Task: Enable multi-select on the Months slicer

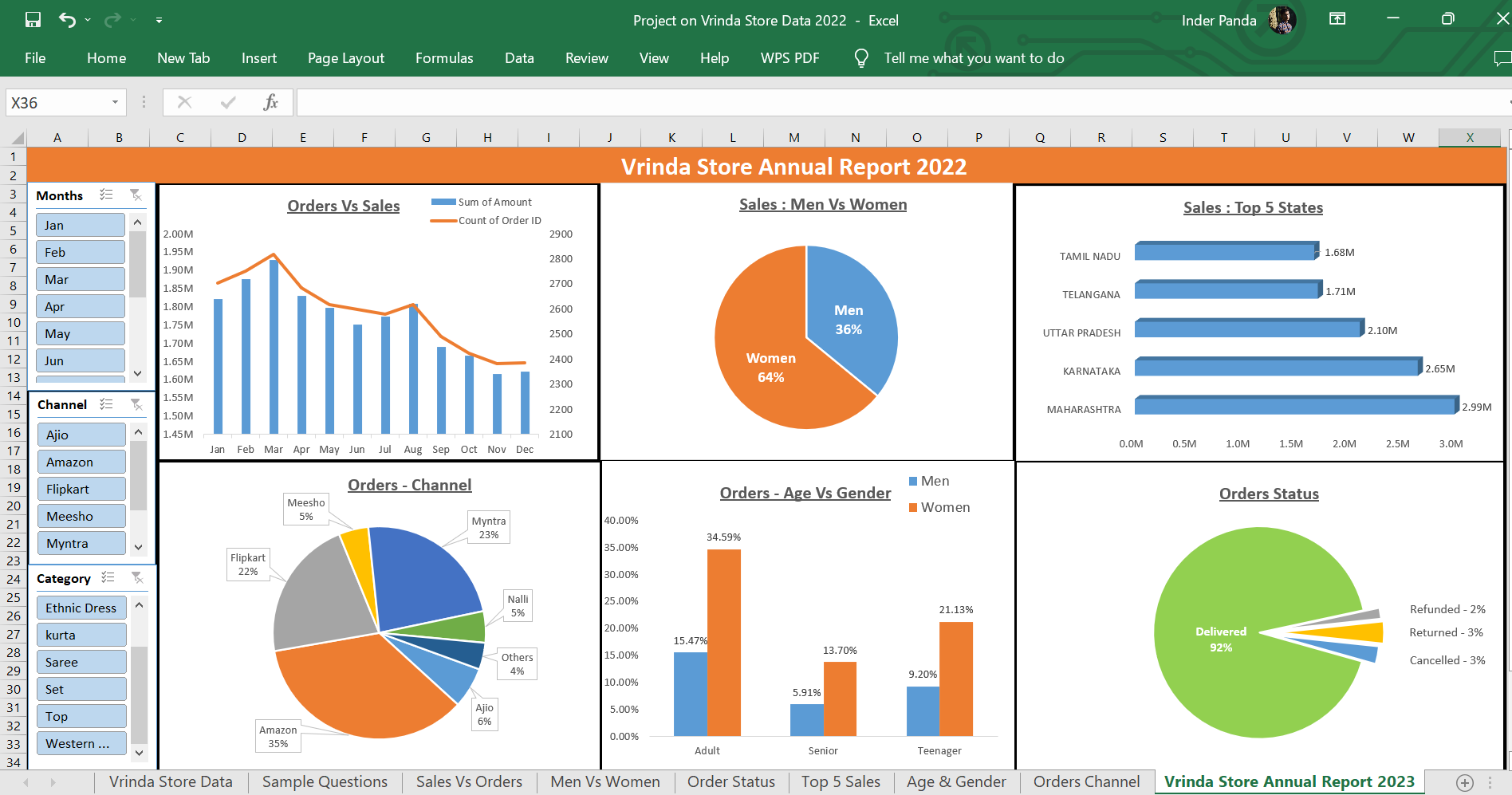Action: (x=106, y=194)
